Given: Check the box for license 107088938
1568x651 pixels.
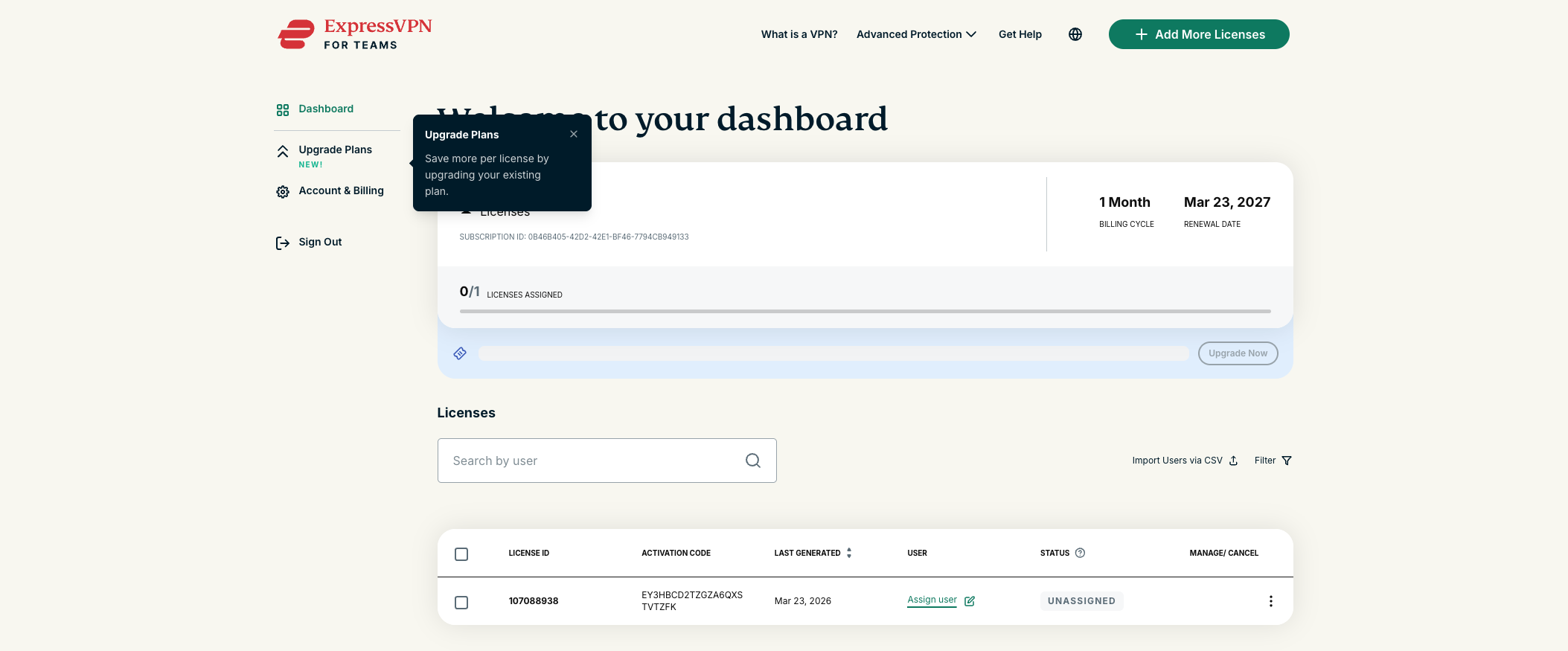Looking at the screenshot, I should (x=461, y=602).
